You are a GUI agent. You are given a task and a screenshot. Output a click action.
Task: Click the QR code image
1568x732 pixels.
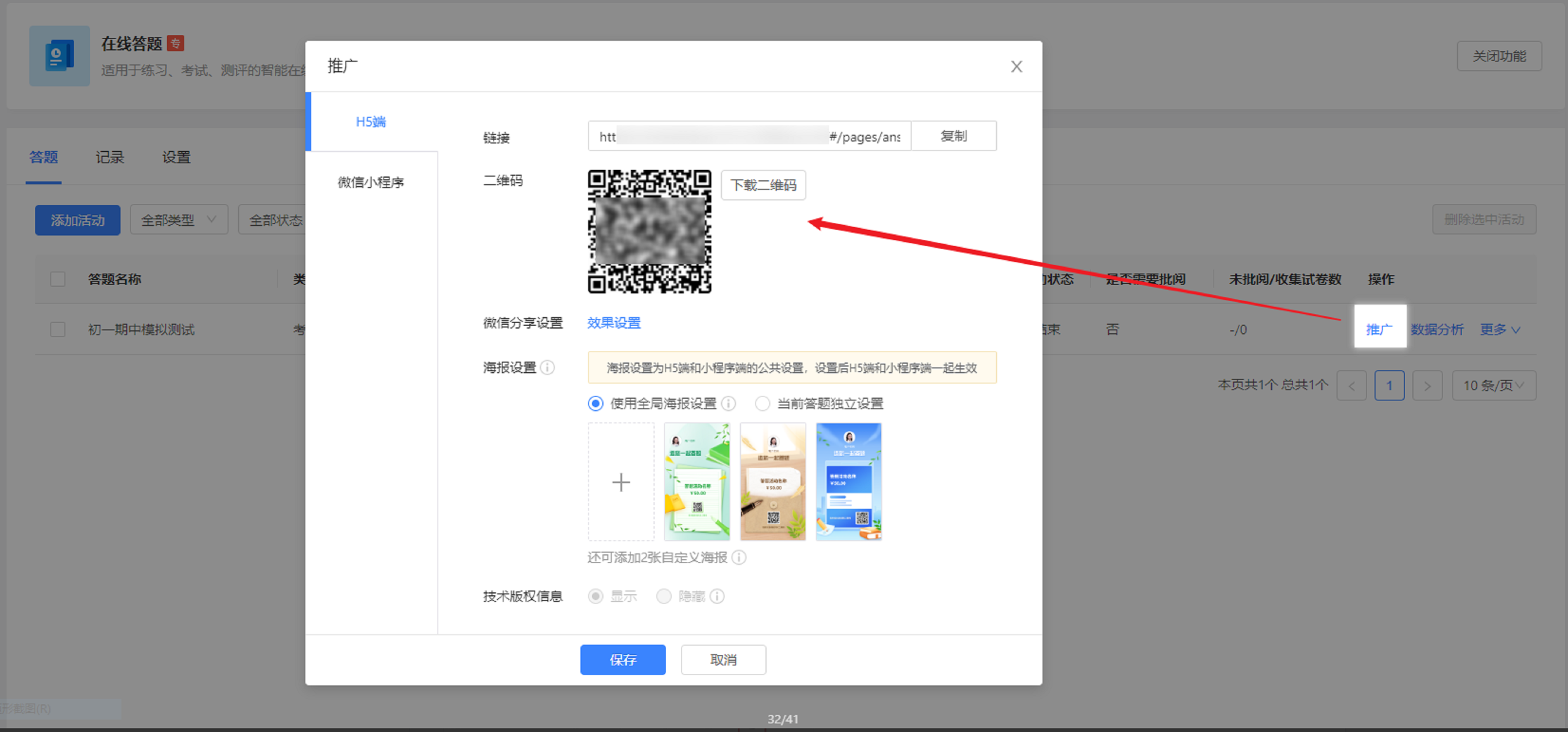click(x=649, y=231)
